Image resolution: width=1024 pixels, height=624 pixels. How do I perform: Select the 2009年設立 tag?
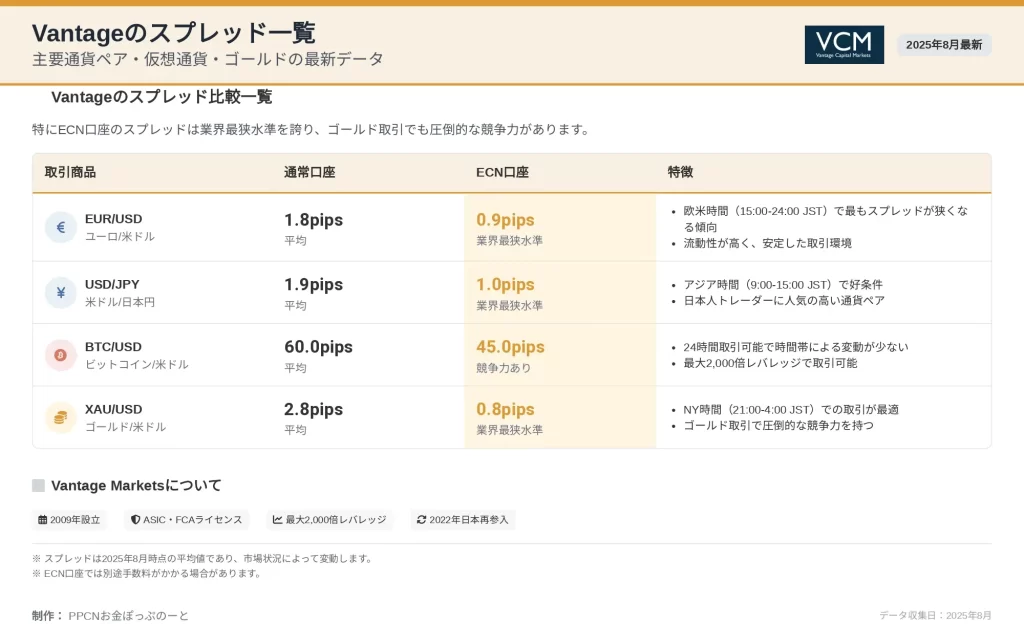coord(69,520)
